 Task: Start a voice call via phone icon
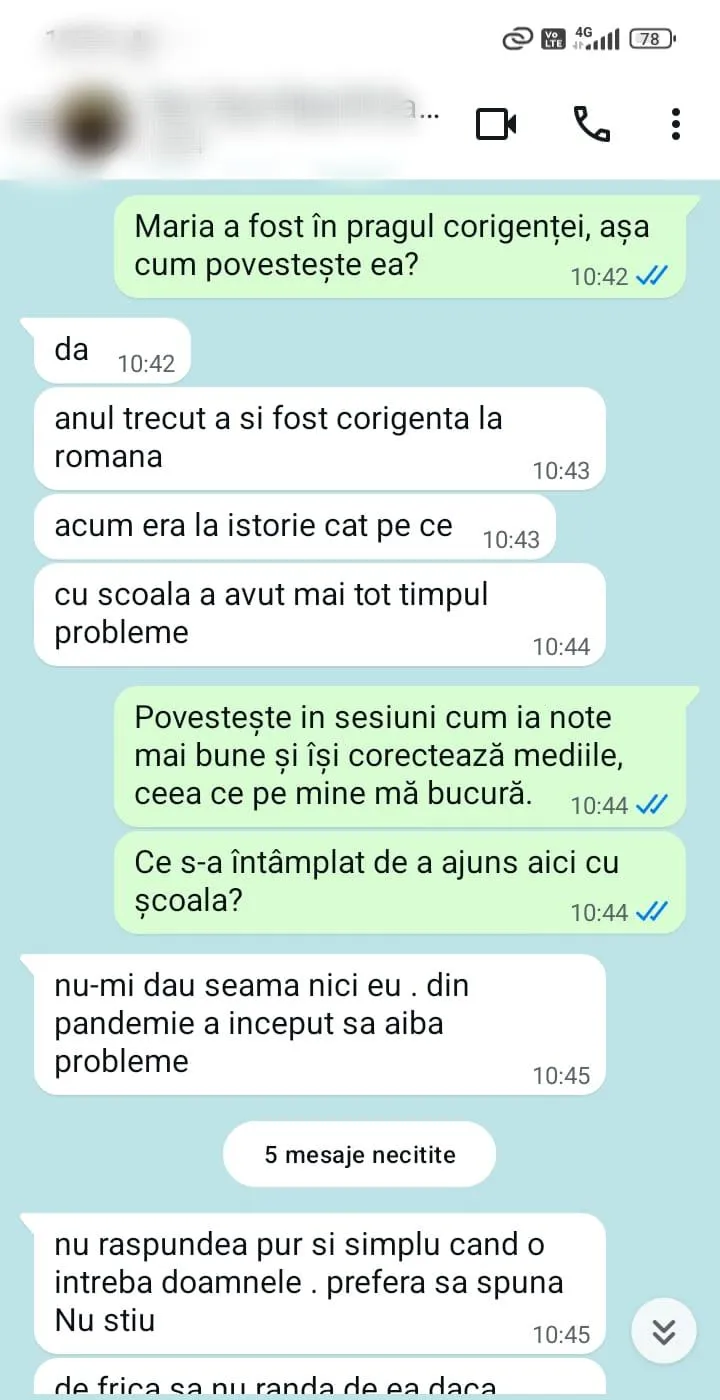[x=591, y=124]
